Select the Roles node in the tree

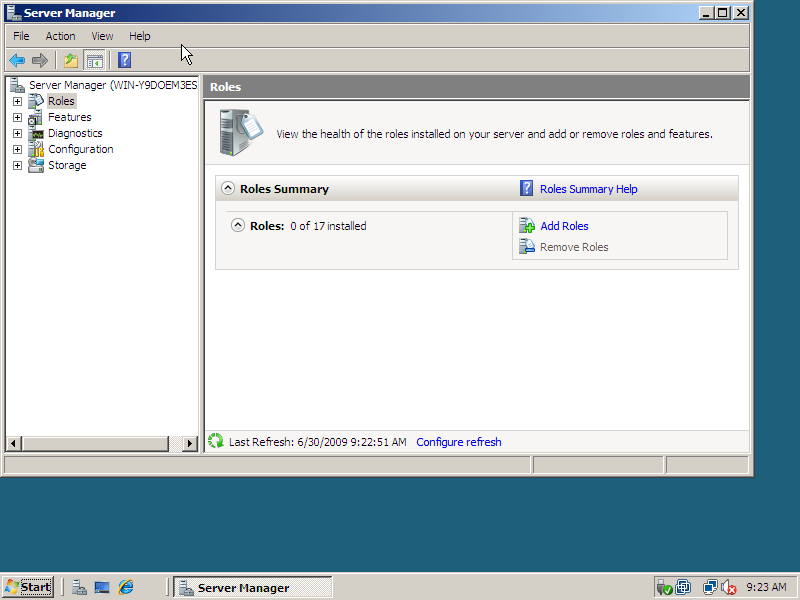coord(61,101)
